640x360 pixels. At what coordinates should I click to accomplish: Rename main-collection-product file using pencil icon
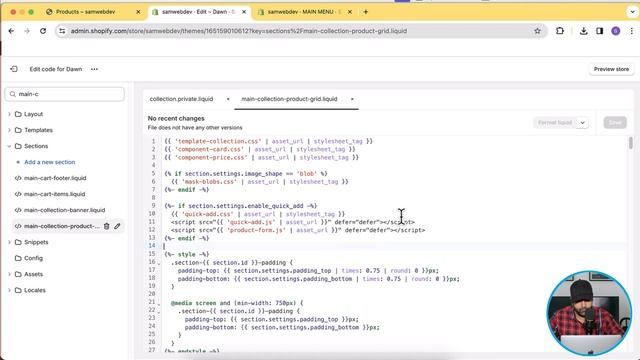click(118, 226)
